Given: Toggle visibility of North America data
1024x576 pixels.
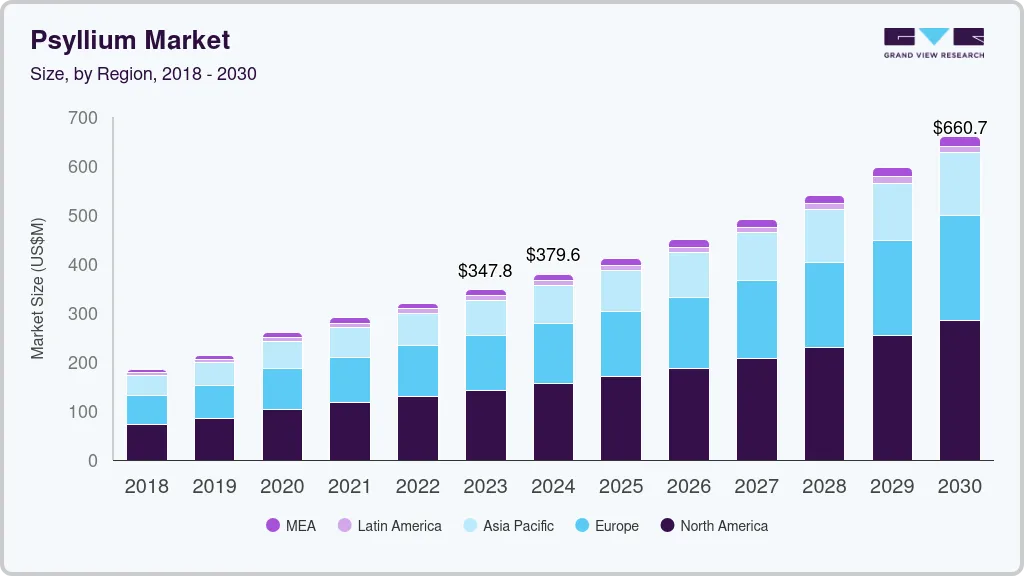Looking at the screenshot, I should coord(666,525).
